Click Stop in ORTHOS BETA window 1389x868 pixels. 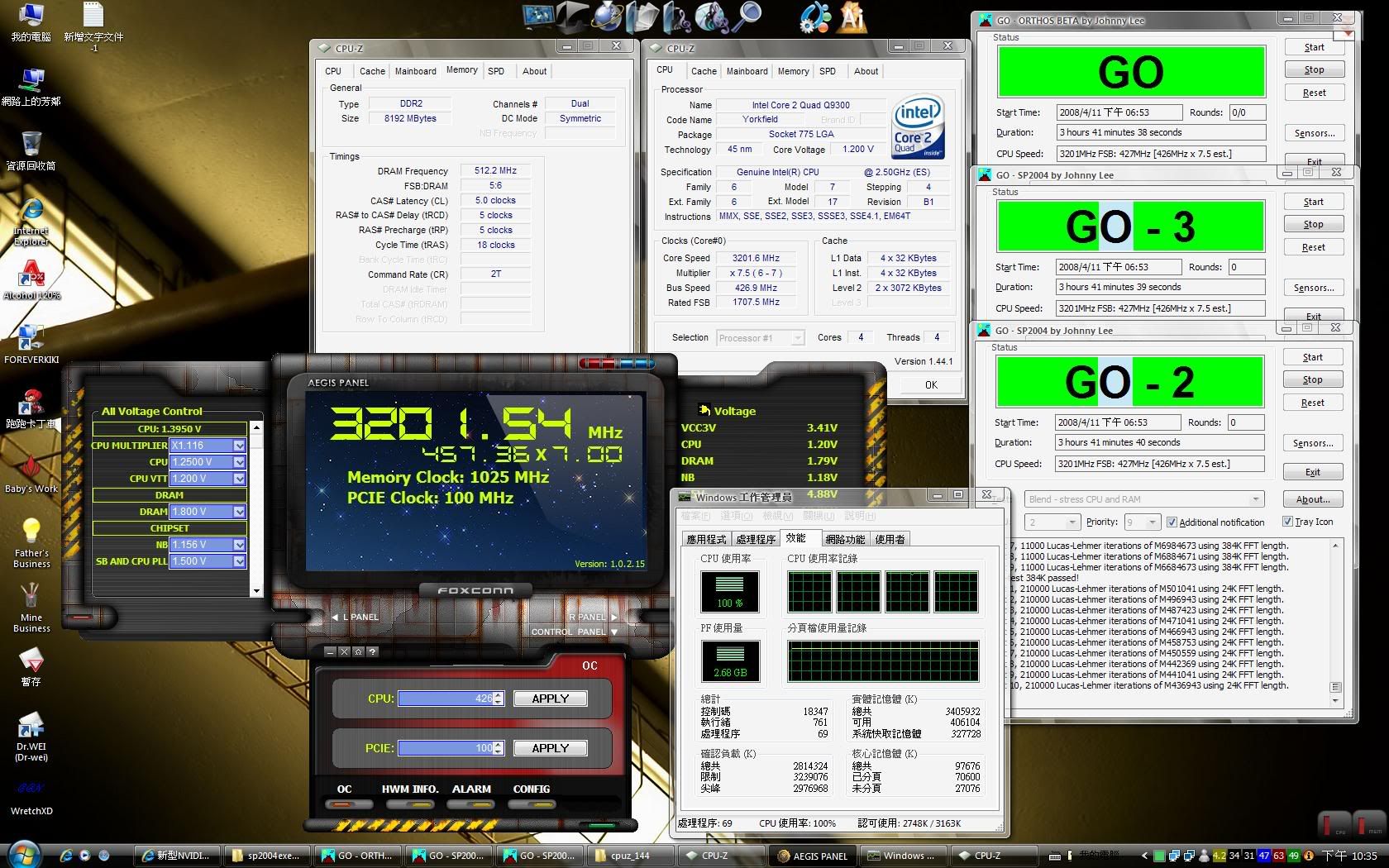click(1314, 69)
